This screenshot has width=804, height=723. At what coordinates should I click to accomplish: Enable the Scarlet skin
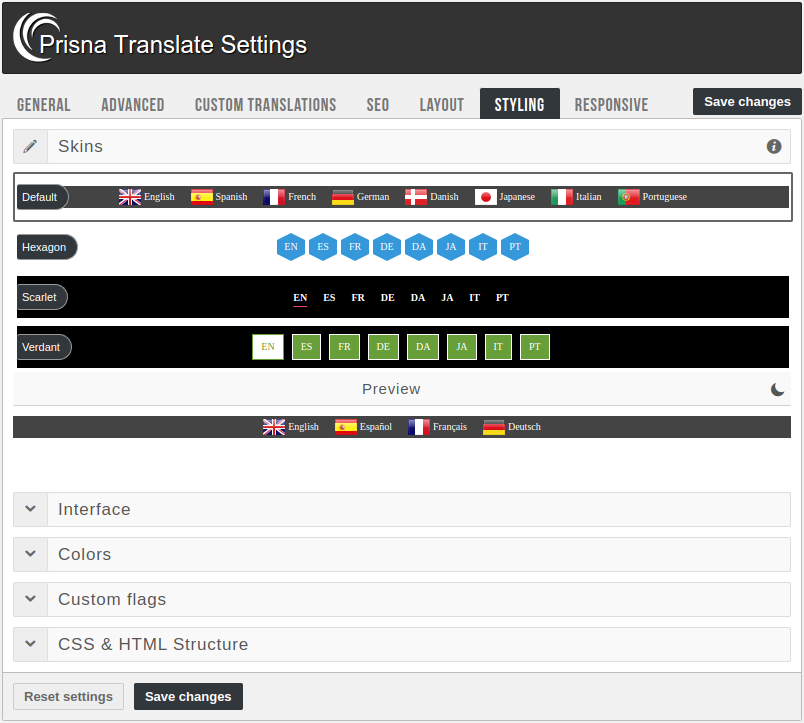[x=41, y=297]
